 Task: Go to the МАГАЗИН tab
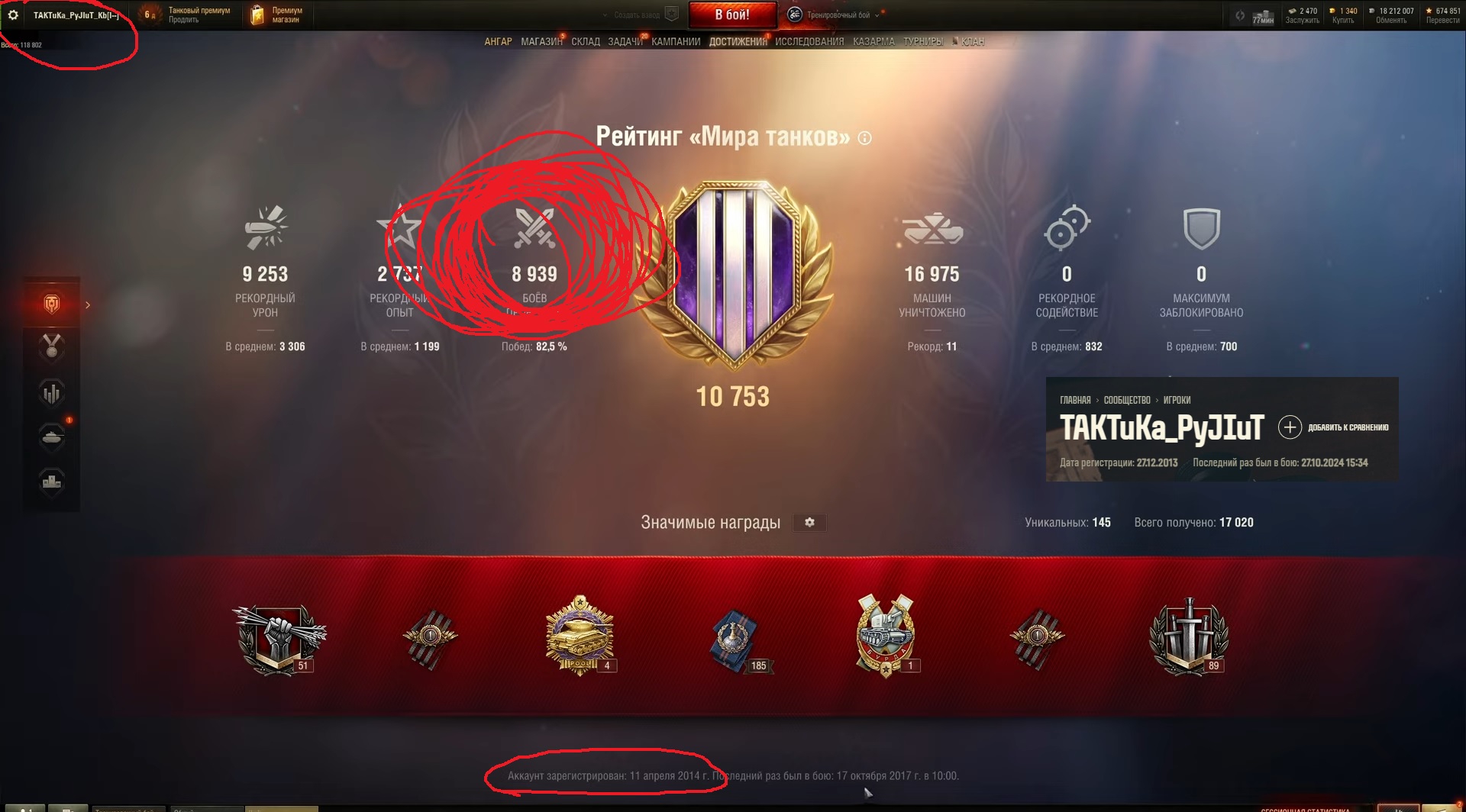pos(541,41)
